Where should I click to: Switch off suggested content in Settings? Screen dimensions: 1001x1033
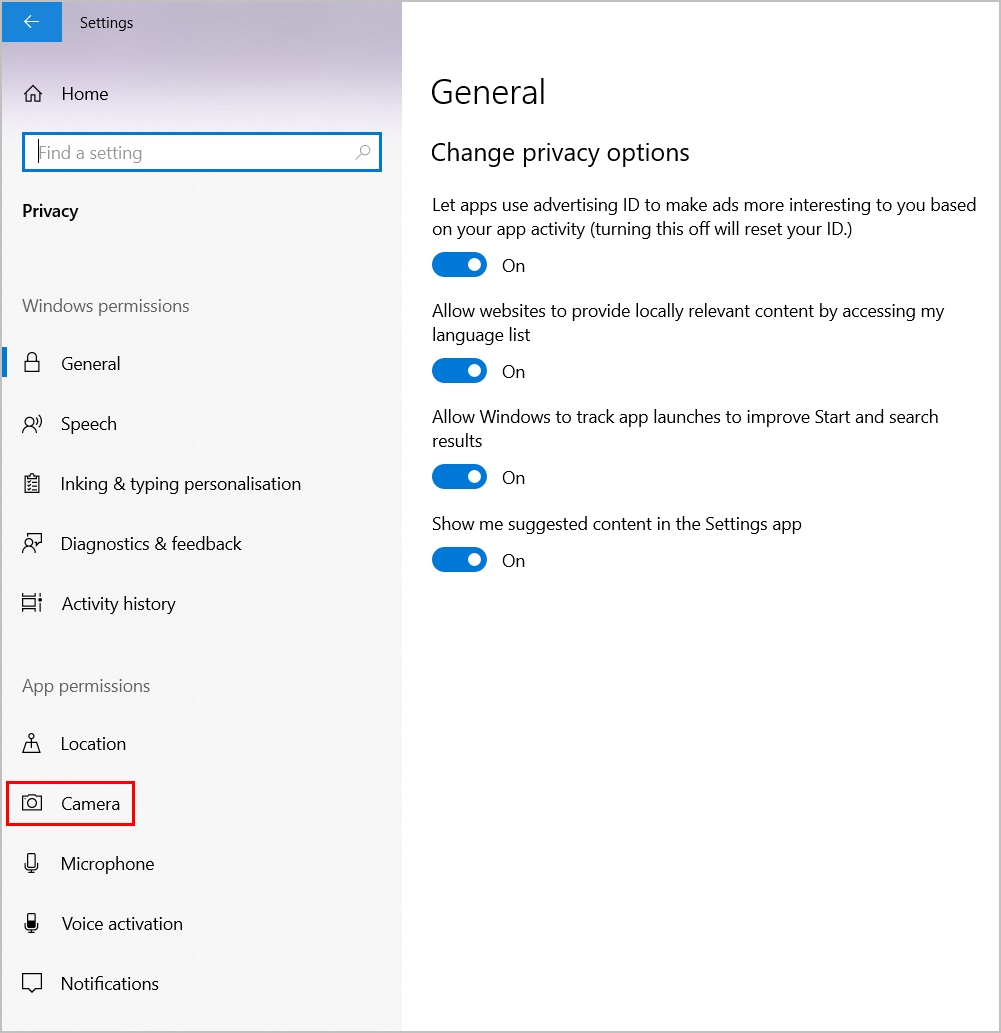pos(459,560)
